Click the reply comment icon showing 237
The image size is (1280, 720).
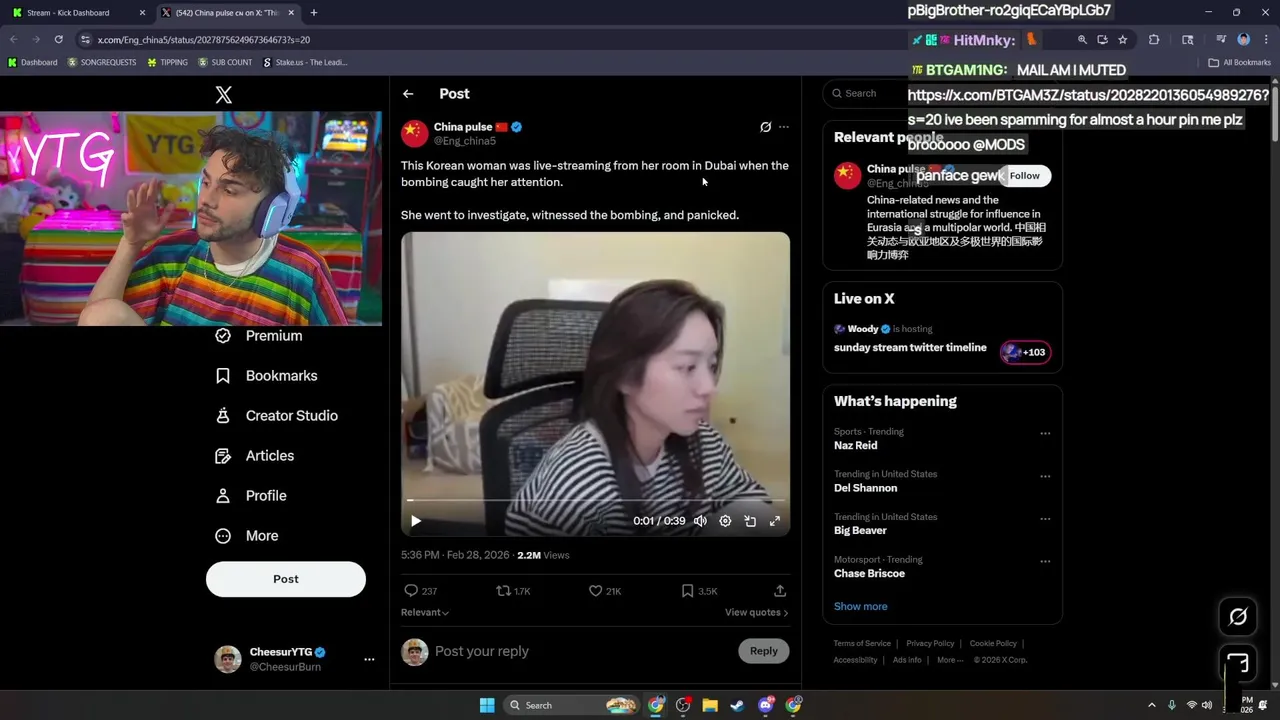pyautogui.click(x=420, y=591)
